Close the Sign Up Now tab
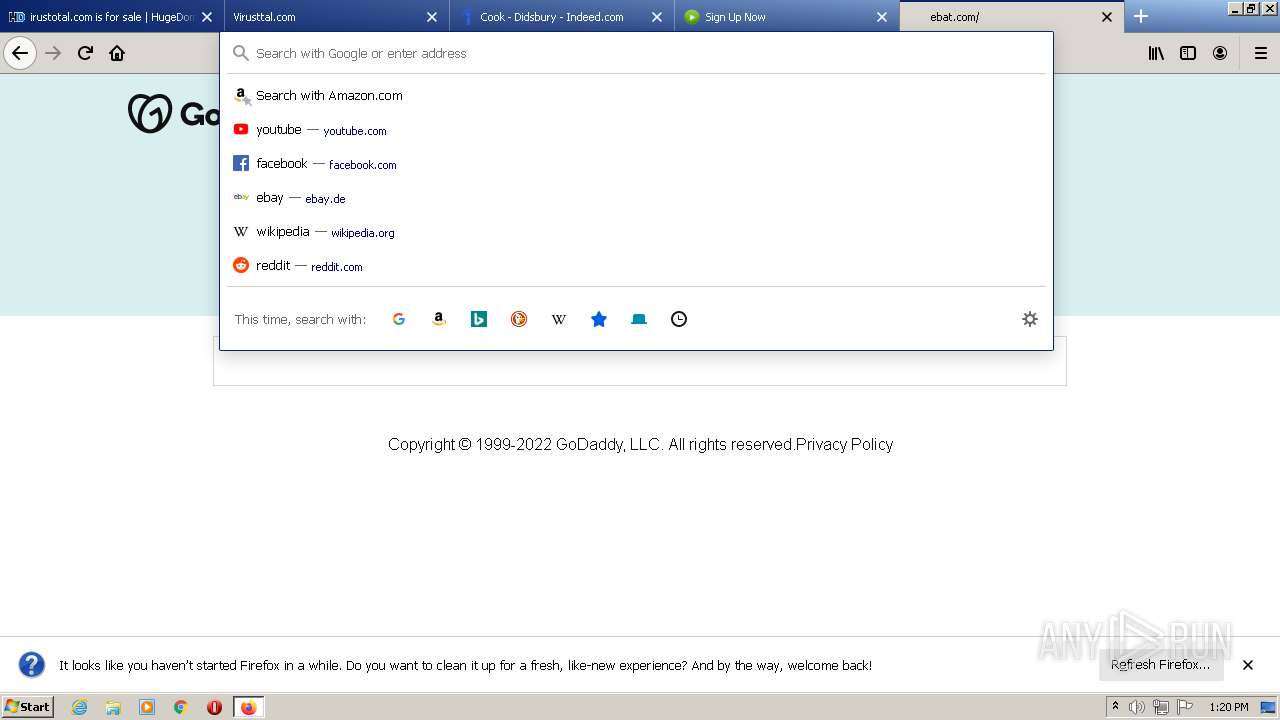1280x720 pixels. (x=882, y=17)
